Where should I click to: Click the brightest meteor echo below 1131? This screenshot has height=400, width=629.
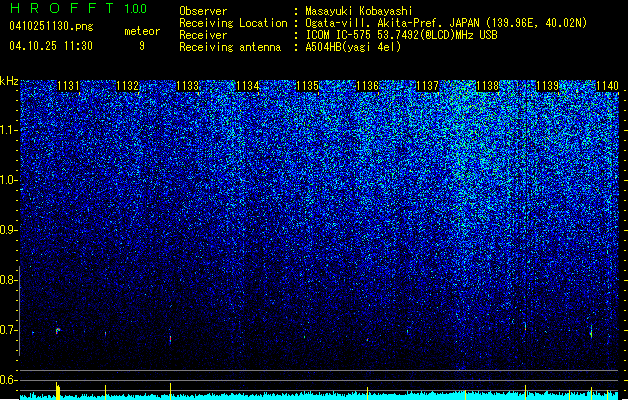coord(58,330)
